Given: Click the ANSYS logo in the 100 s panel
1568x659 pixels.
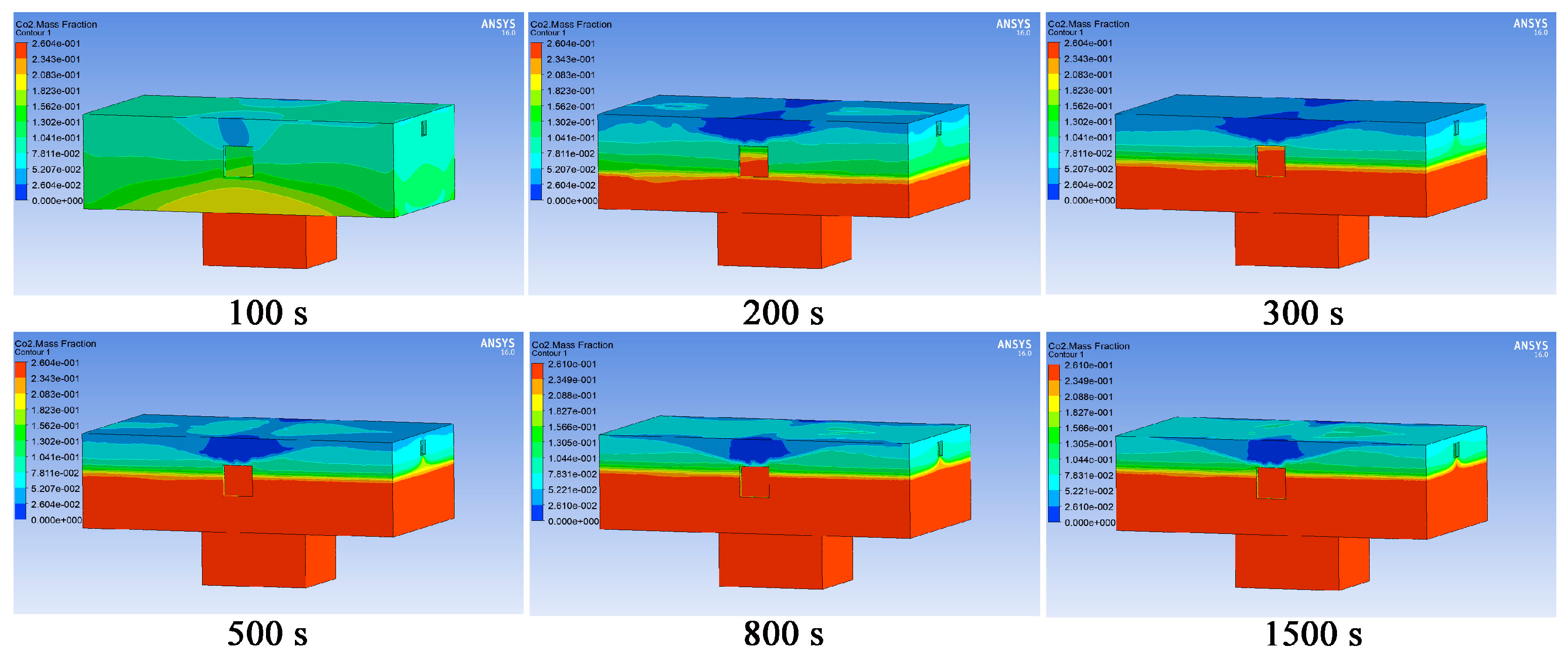Looking at the screenshot, I should (x=498, y=24).
